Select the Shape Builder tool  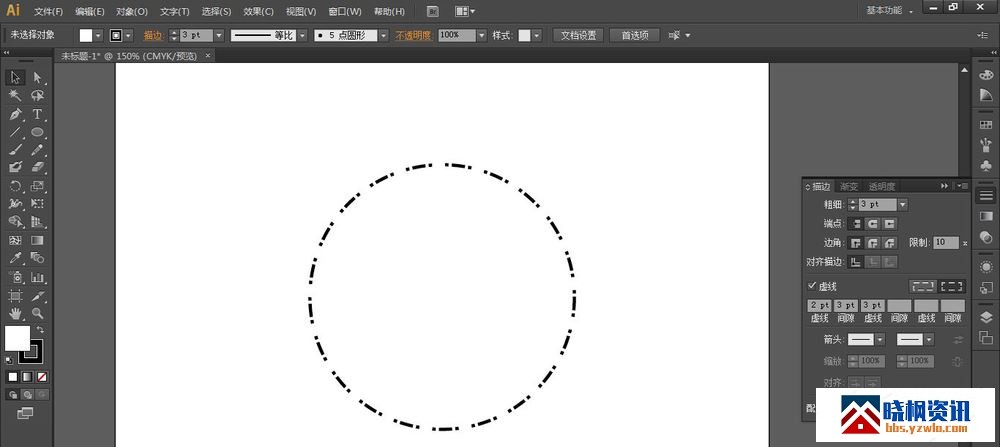click(15, 222)
